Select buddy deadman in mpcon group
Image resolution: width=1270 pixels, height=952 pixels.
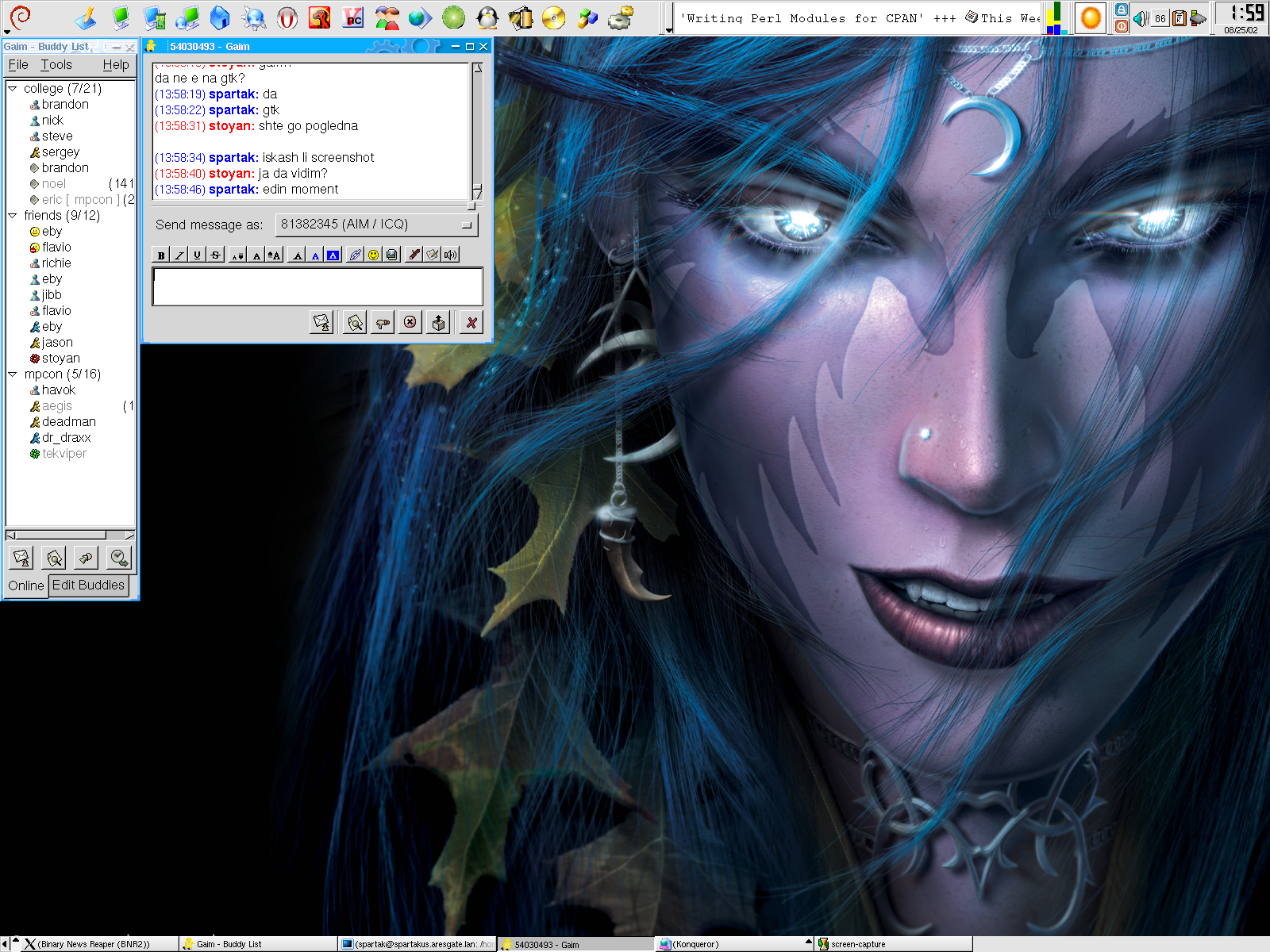[x=68, y=422]
